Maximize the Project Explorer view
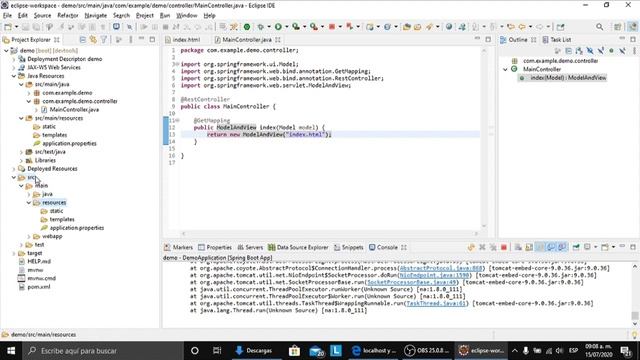640x360 pixels. coord(152,39)
